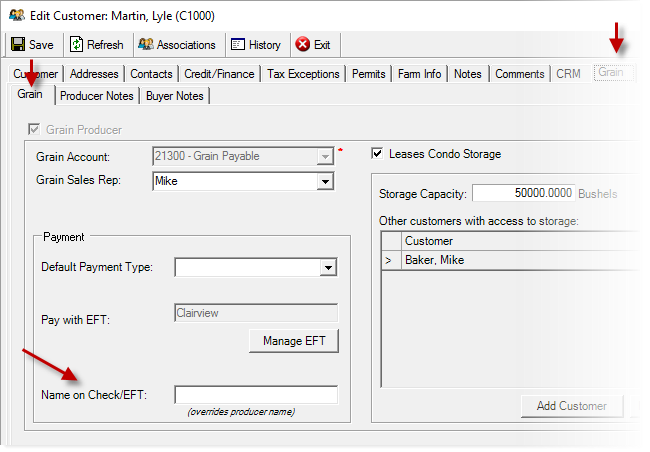Switch to the Customer tab
The width and height of the screenshot is (650, 452).
tap(36, 74)
